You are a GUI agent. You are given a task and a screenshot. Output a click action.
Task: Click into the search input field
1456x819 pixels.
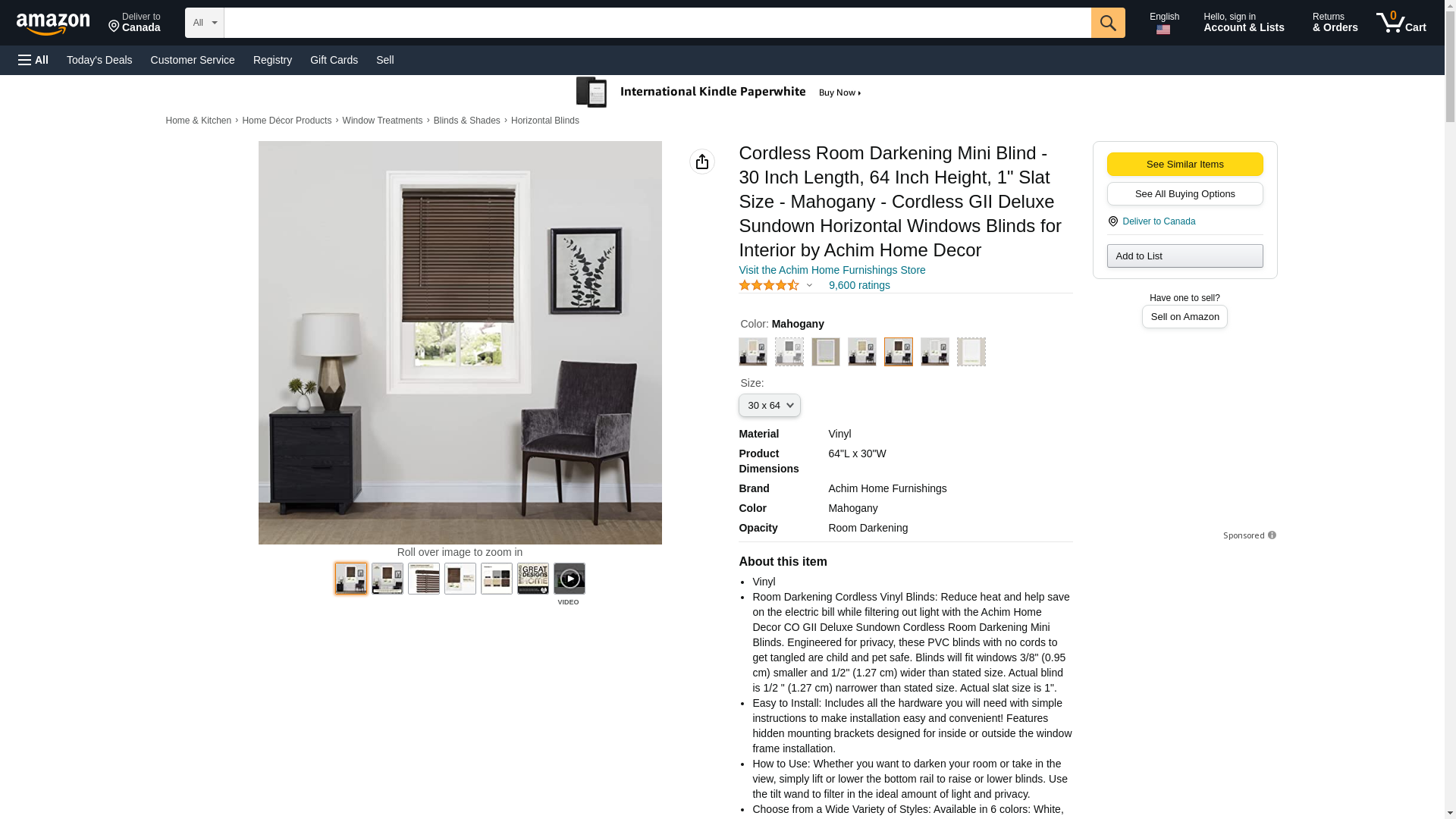[657, 23]
